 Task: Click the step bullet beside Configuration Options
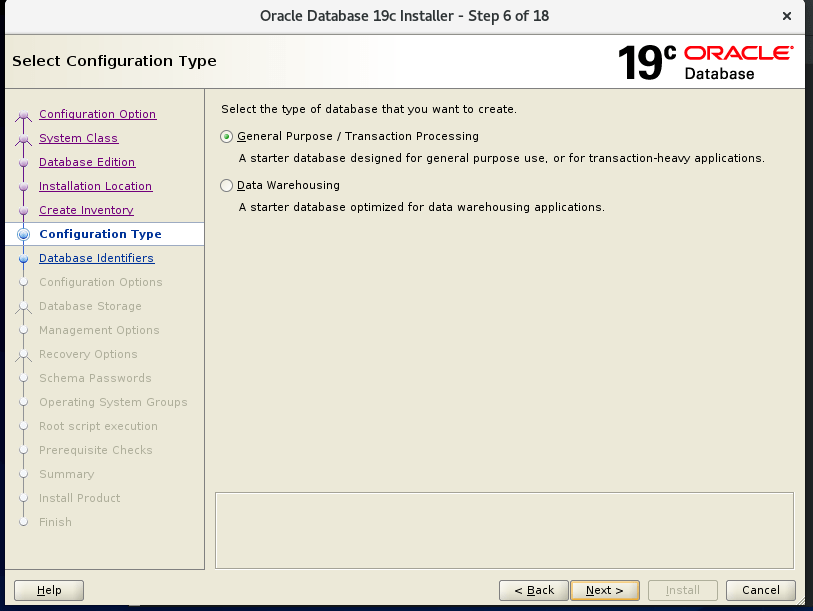click(x=23, y=282)
